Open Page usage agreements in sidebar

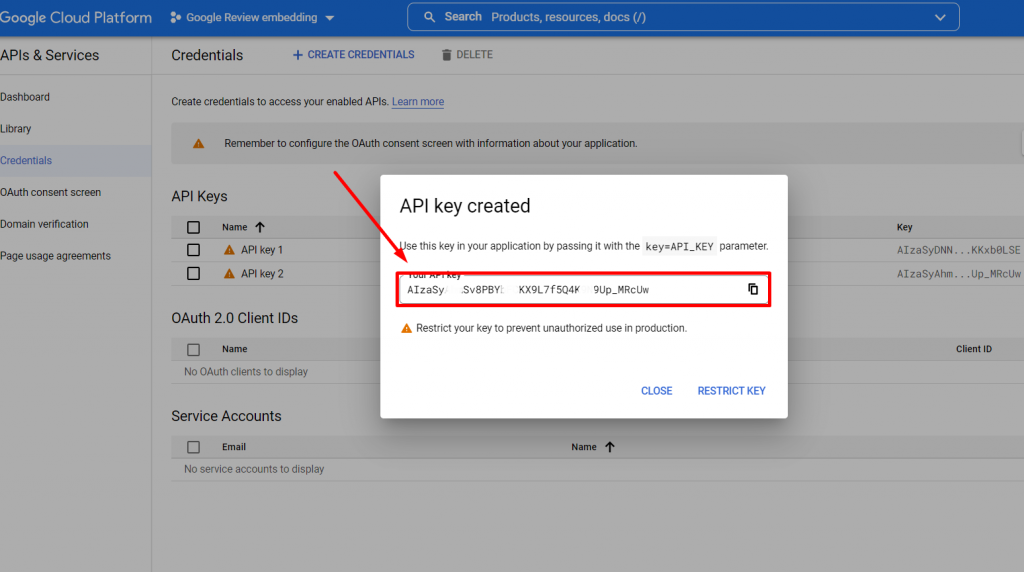tap(56, 256)
